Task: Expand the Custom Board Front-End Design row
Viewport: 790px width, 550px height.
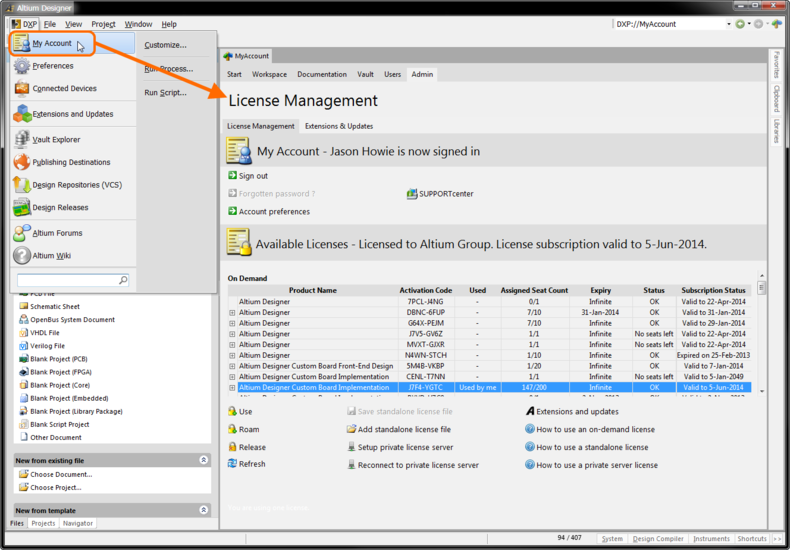Action: [232, 366]
